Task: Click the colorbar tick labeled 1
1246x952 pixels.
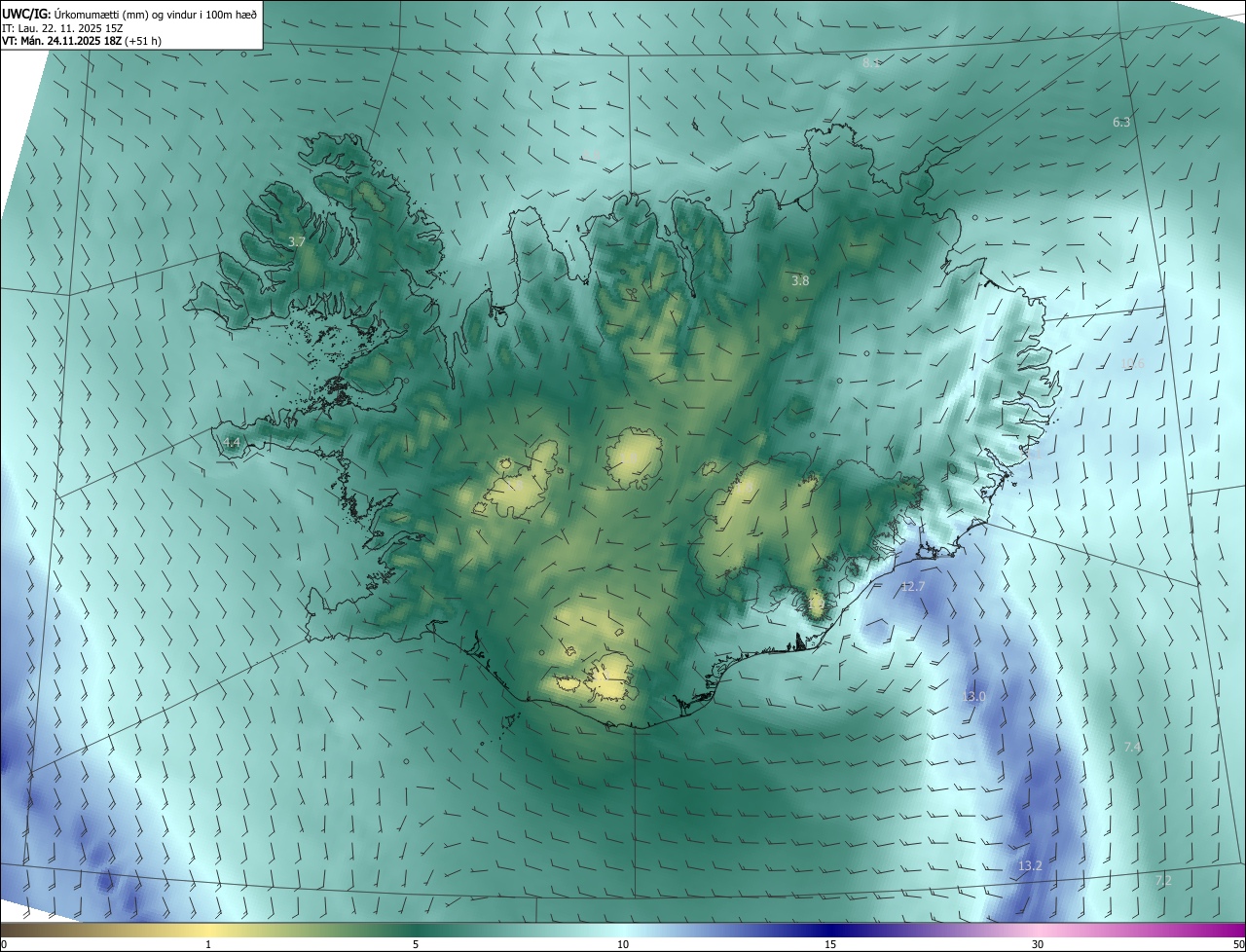Action: click(208, 944)
